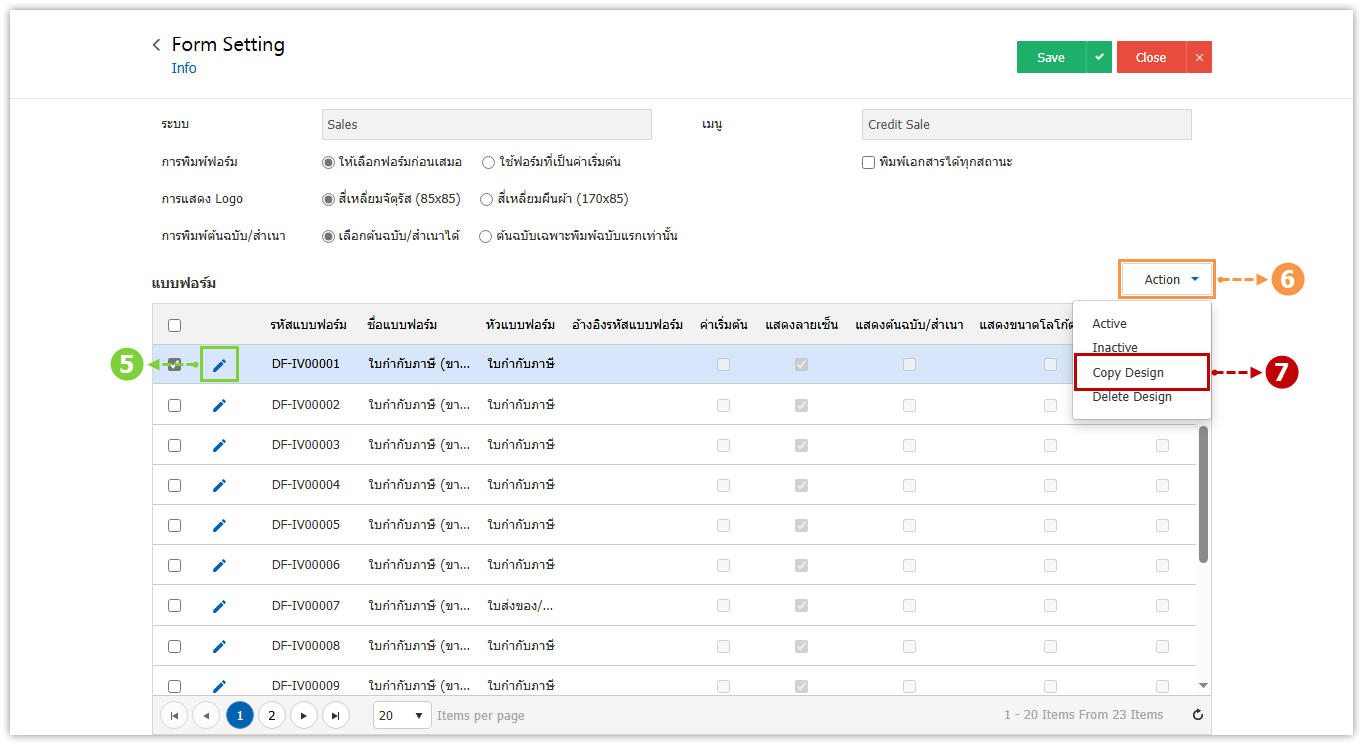Jump to the last page arrow
The width and height of the screenshot is (1363, 745).
click(336, 715)
